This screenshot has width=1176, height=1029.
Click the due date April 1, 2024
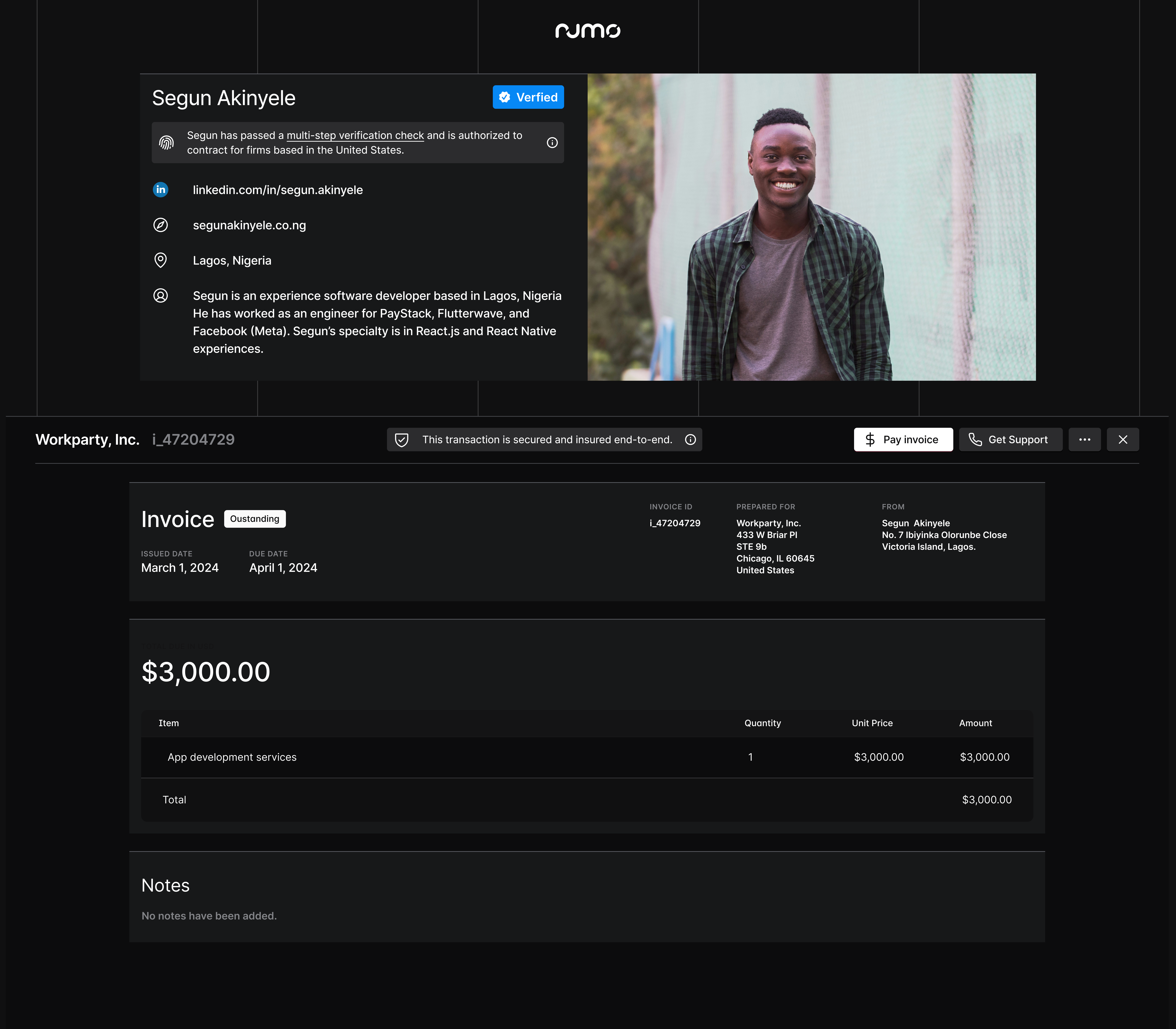click(283, 568)
